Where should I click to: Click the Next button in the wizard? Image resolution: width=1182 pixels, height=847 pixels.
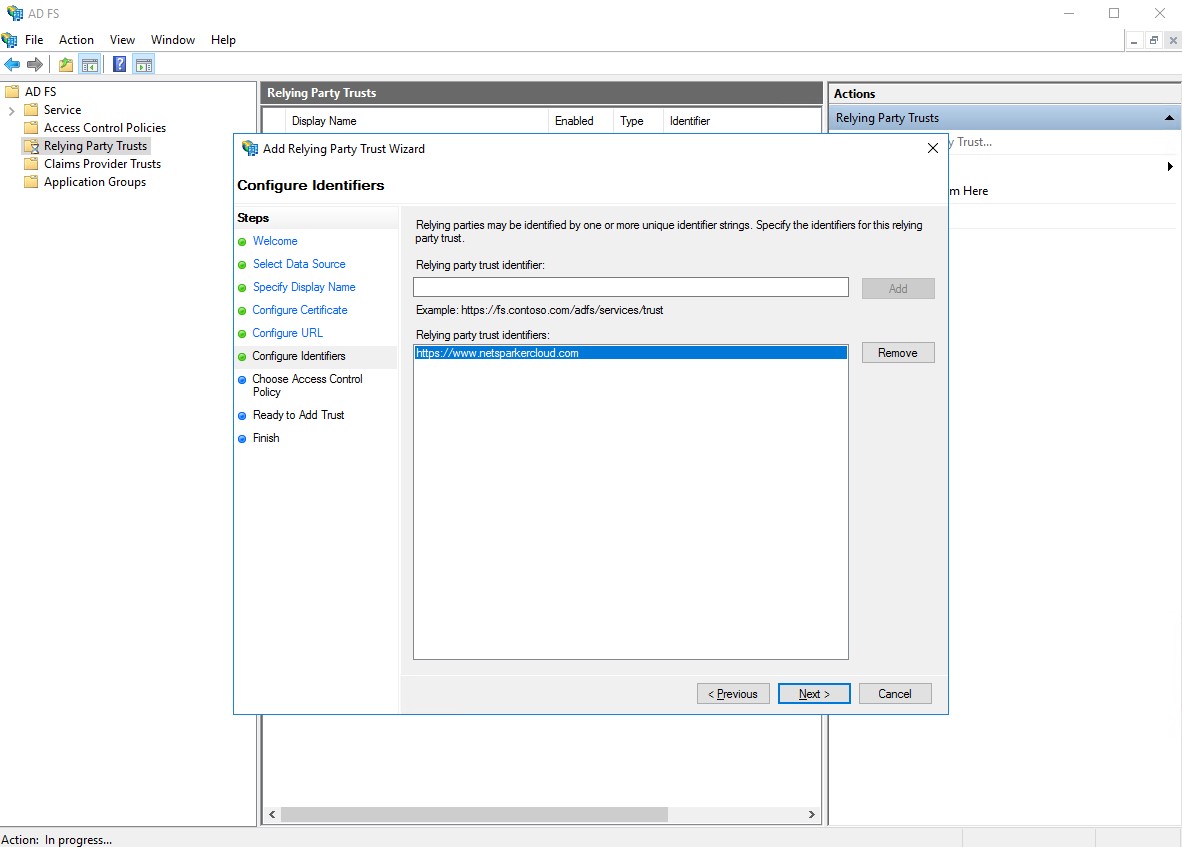pyautogui.click(x=813, y=693)
